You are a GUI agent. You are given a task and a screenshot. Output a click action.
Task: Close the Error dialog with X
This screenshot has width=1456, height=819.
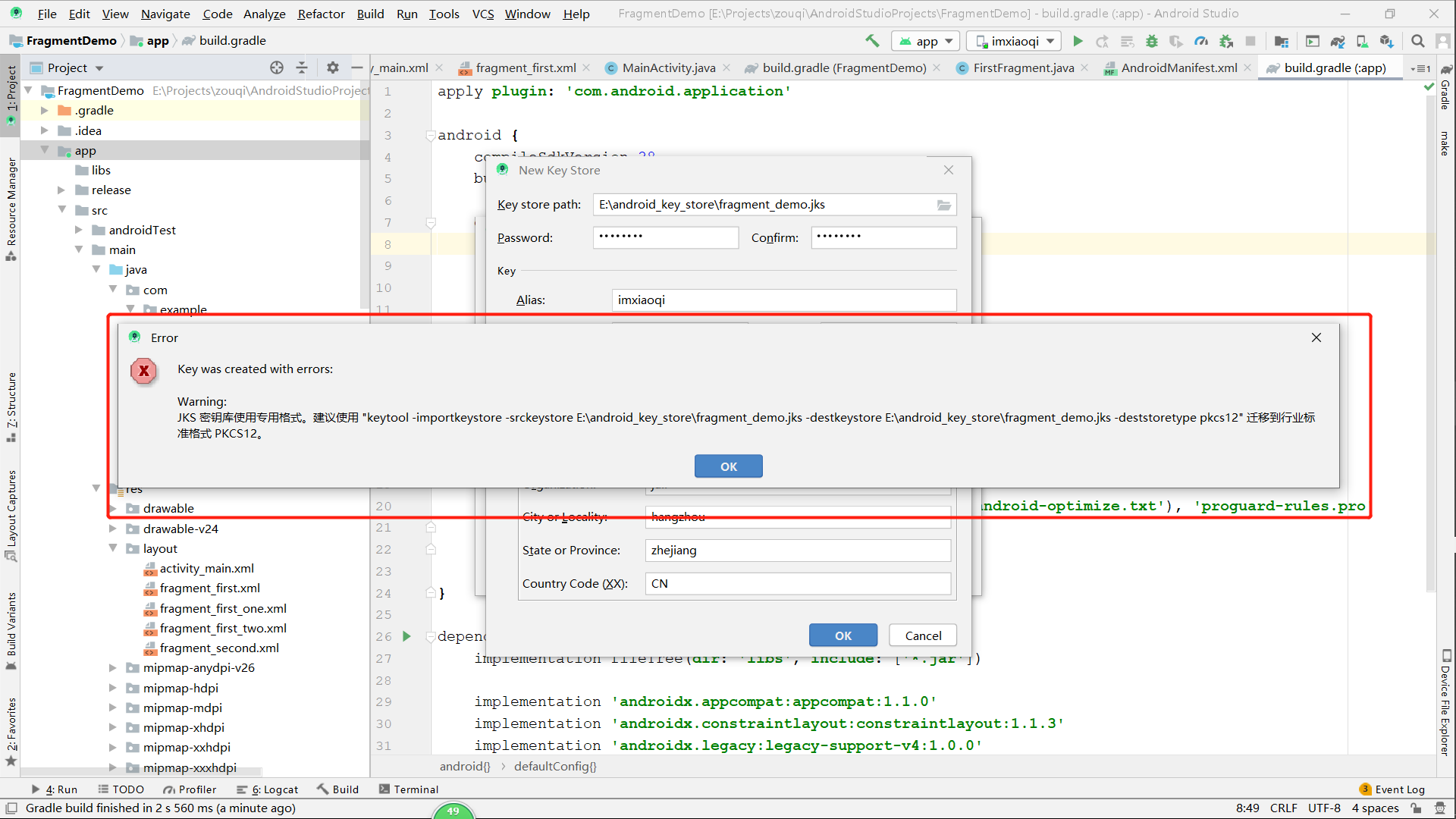point(1316,337)
